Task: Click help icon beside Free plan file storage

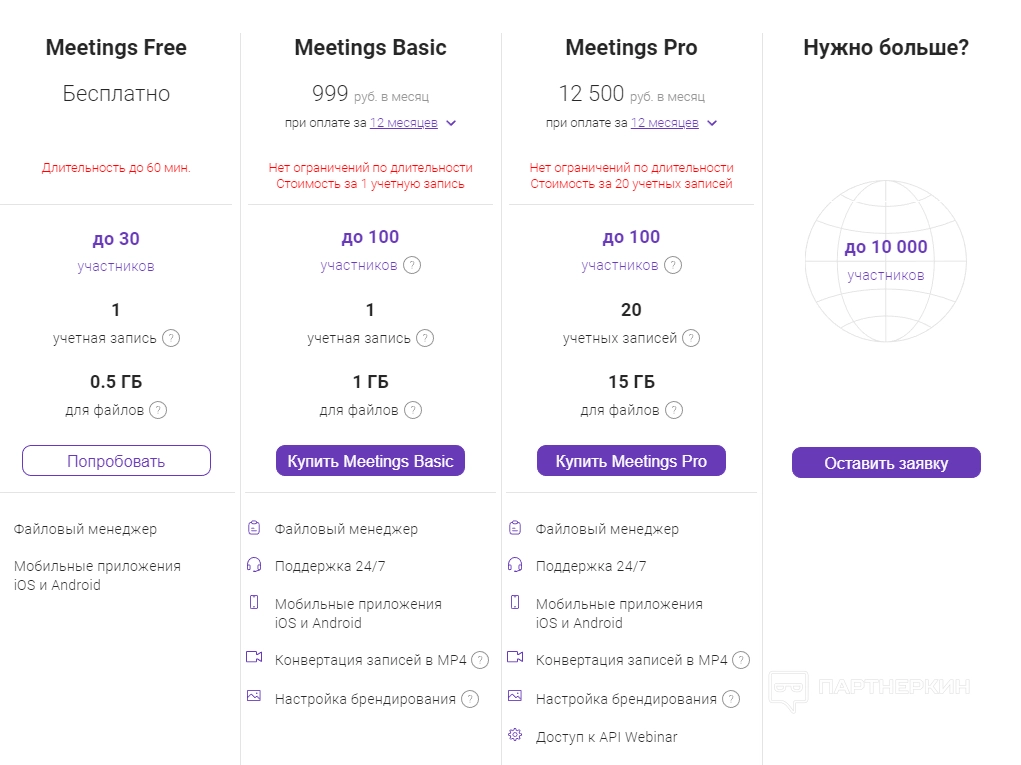Action: click(x=158, y=410)
